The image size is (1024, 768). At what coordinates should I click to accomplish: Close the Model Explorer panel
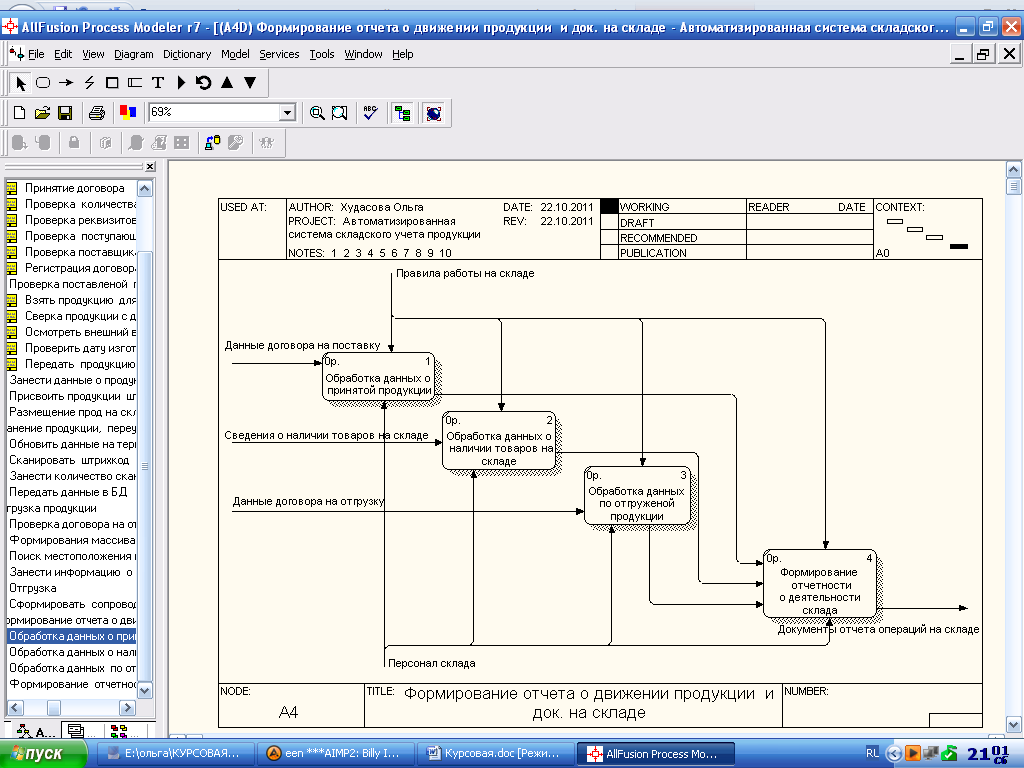click(150, 167)
